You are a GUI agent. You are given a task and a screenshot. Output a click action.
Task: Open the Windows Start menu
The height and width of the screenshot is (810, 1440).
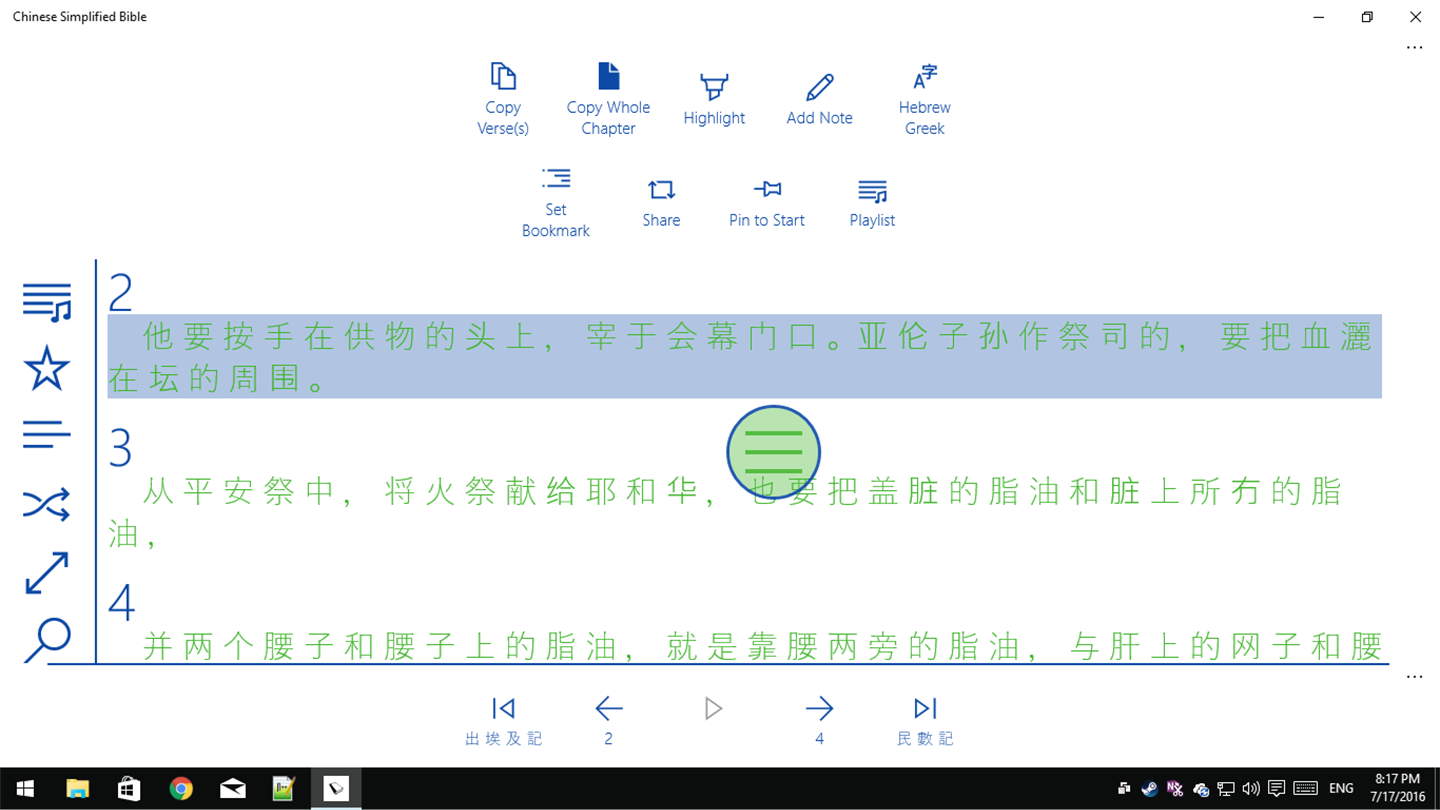click(x=24, y=789)
